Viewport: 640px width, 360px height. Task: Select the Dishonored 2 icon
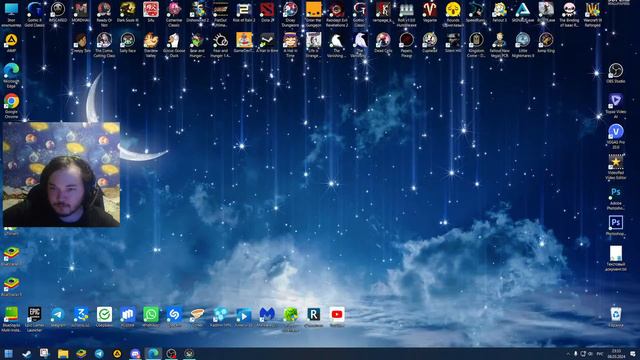[x=198, y=12]
